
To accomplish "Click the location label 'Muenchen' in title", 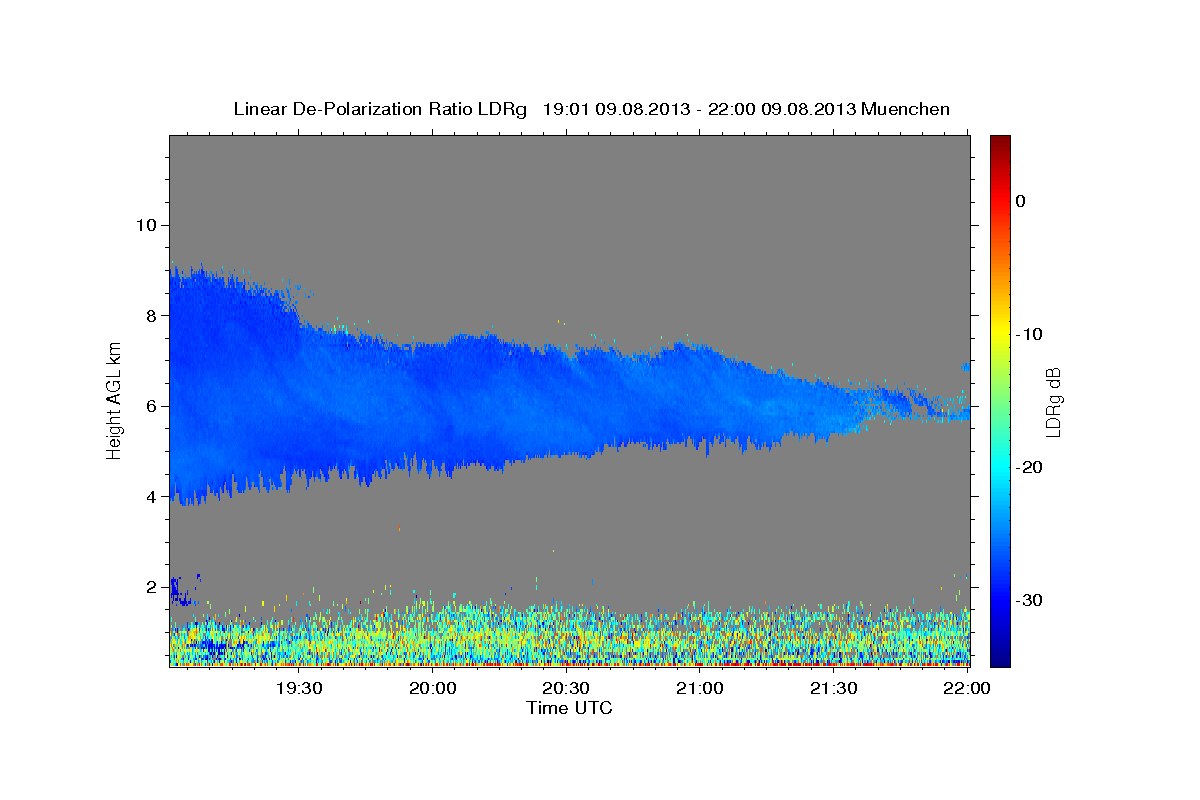I will coord(906,108).
